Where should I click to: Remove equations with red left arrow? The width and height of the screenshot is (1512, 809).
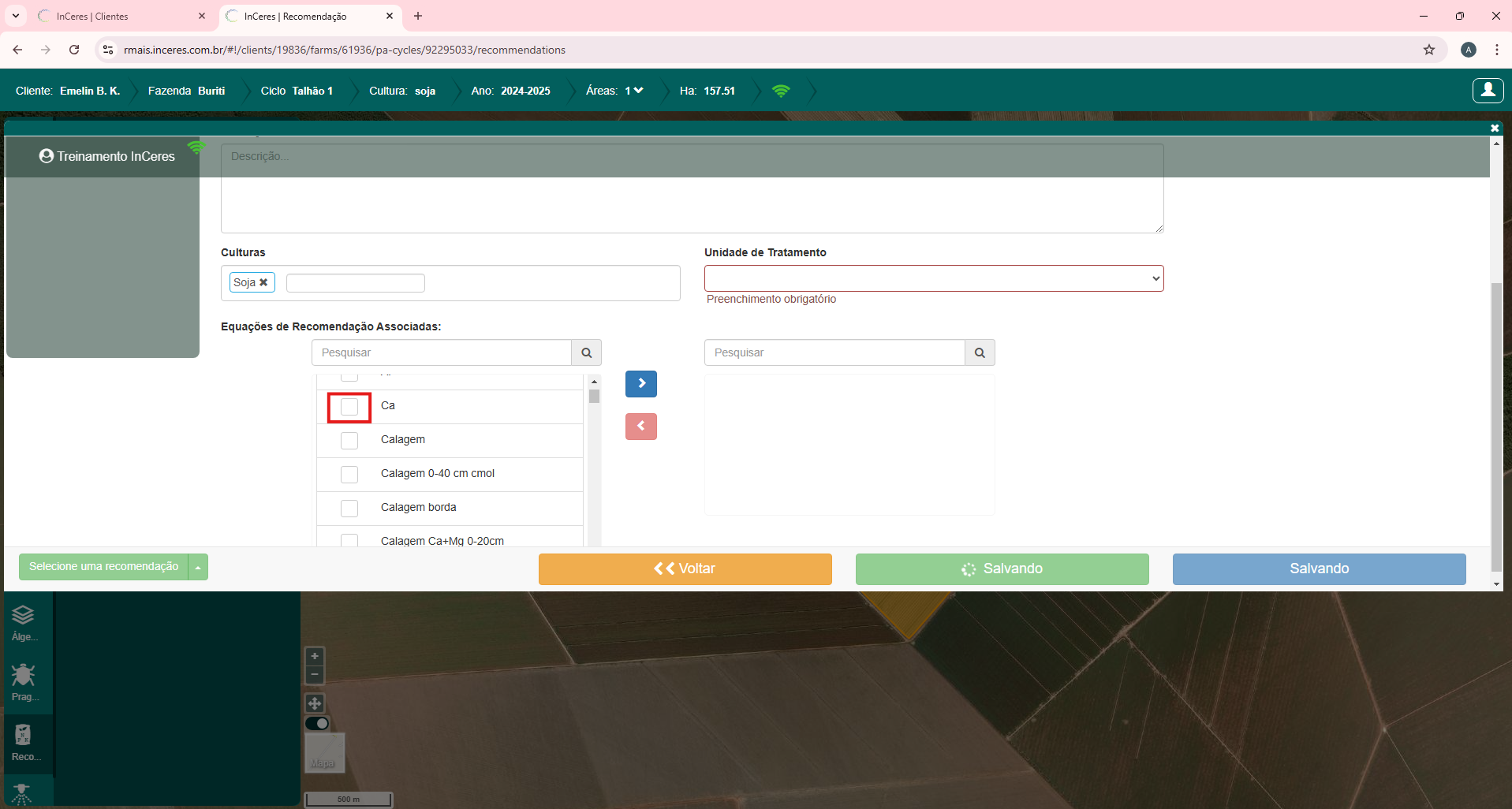[641, 427]
